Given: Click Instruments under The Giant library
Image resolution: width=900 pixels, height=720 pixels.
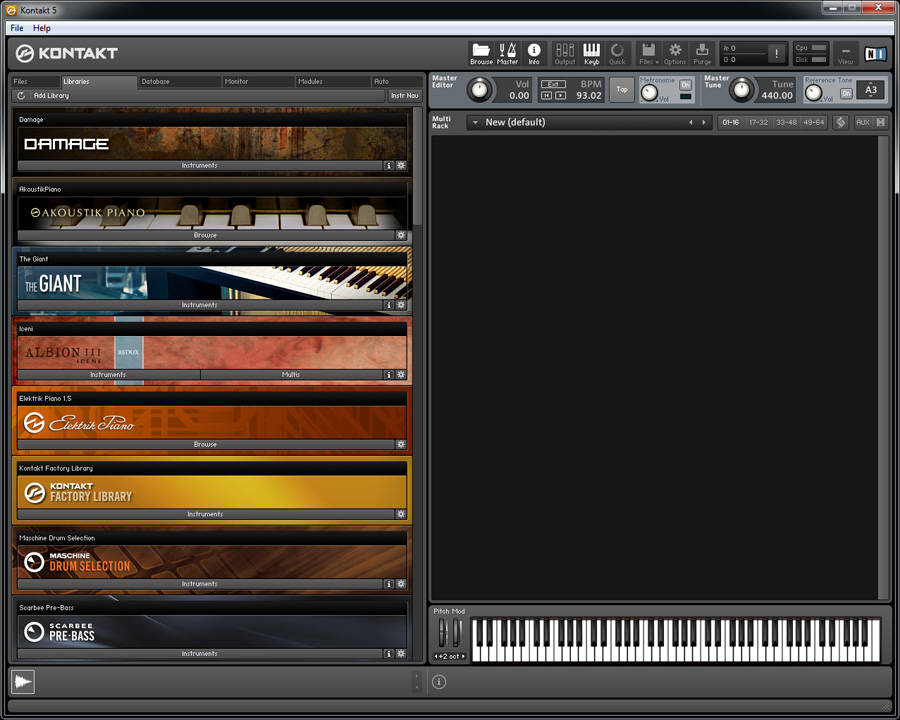Looking at the screenshot, I should (199, 305).
